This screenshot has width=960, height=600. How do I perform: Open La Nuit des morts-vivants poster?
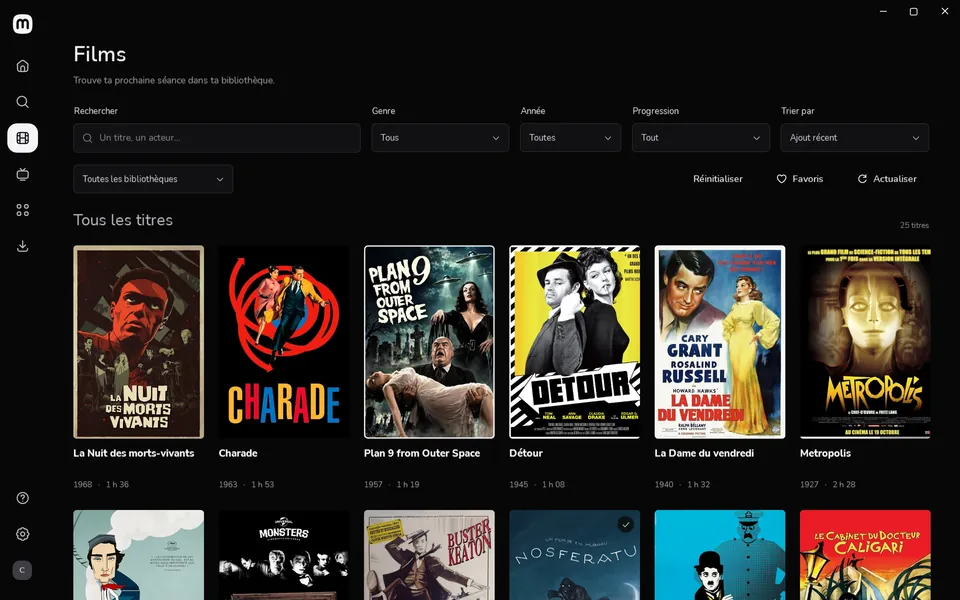click(138, 342)
